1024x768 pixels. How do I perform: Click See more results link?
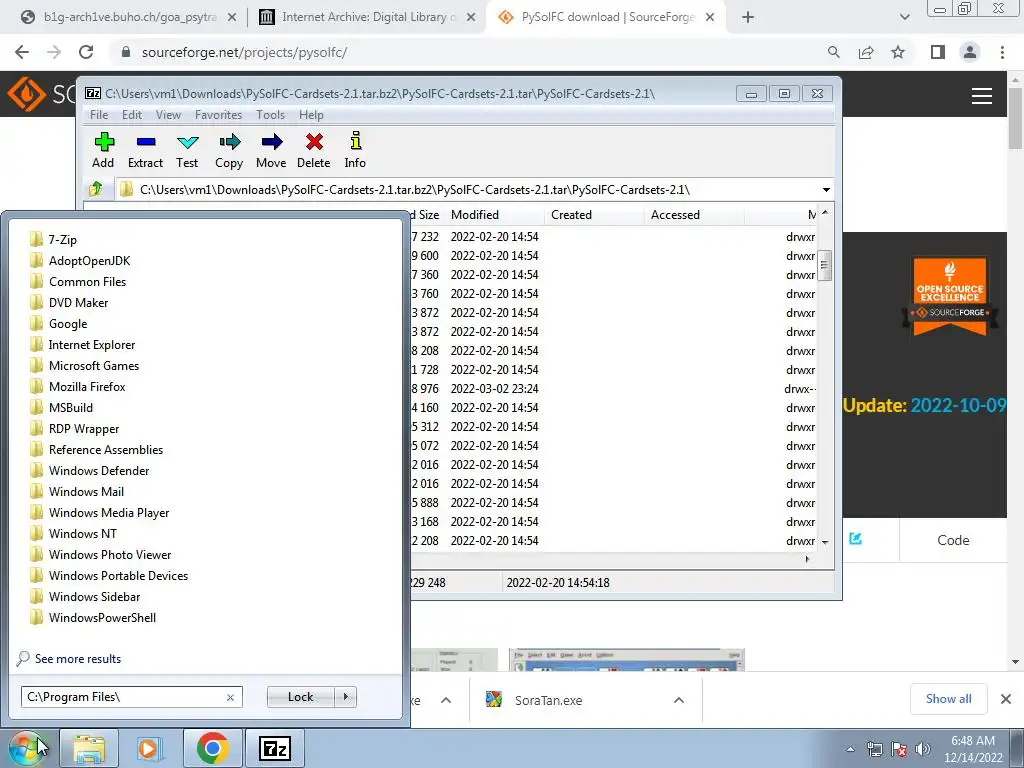click(78, 658)
